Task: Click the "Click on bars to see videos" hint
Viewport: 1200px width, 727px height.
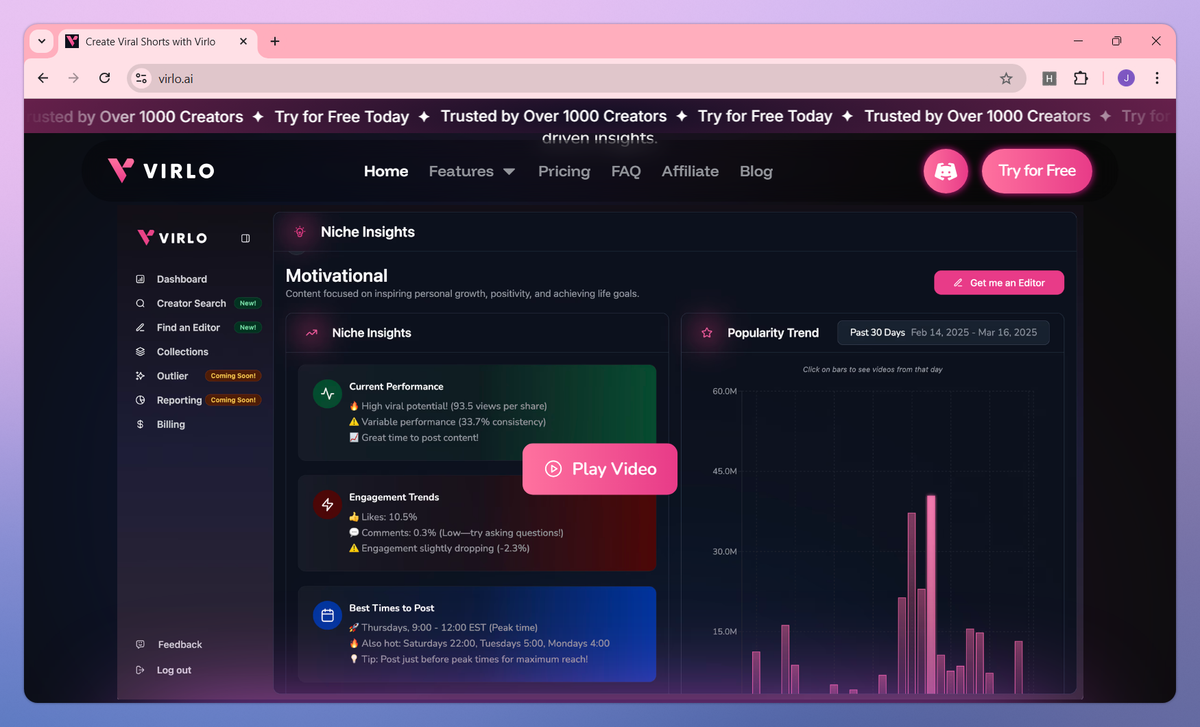Action: (x=872, y=369)
